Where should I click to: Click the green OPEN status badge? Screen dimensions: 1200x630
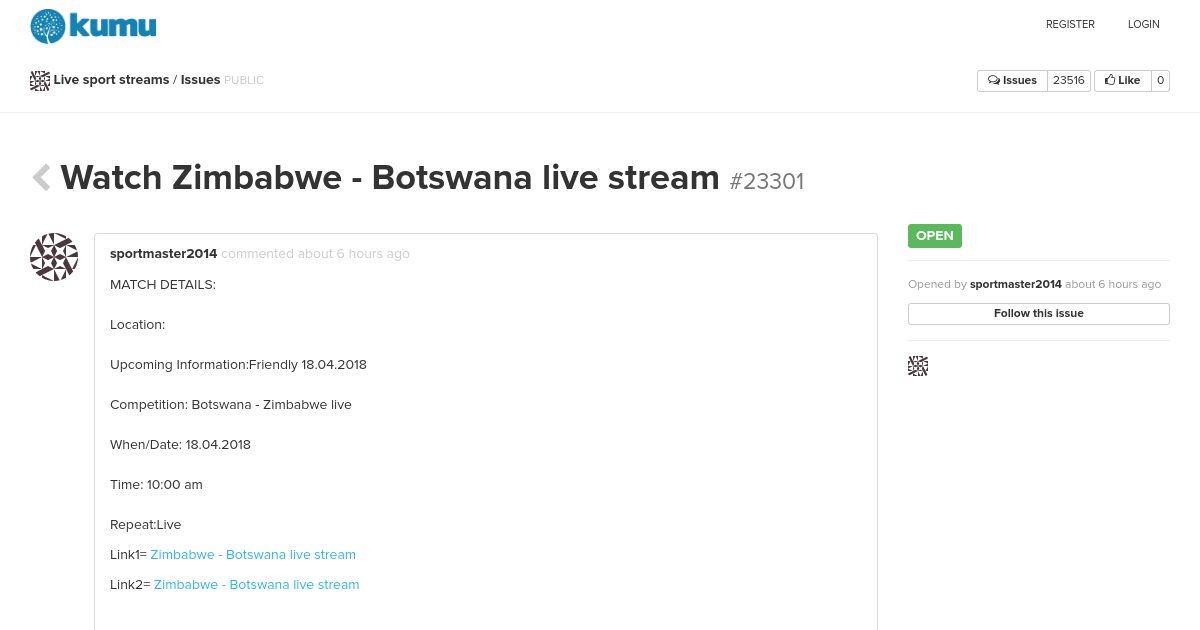tap(934, 236)
